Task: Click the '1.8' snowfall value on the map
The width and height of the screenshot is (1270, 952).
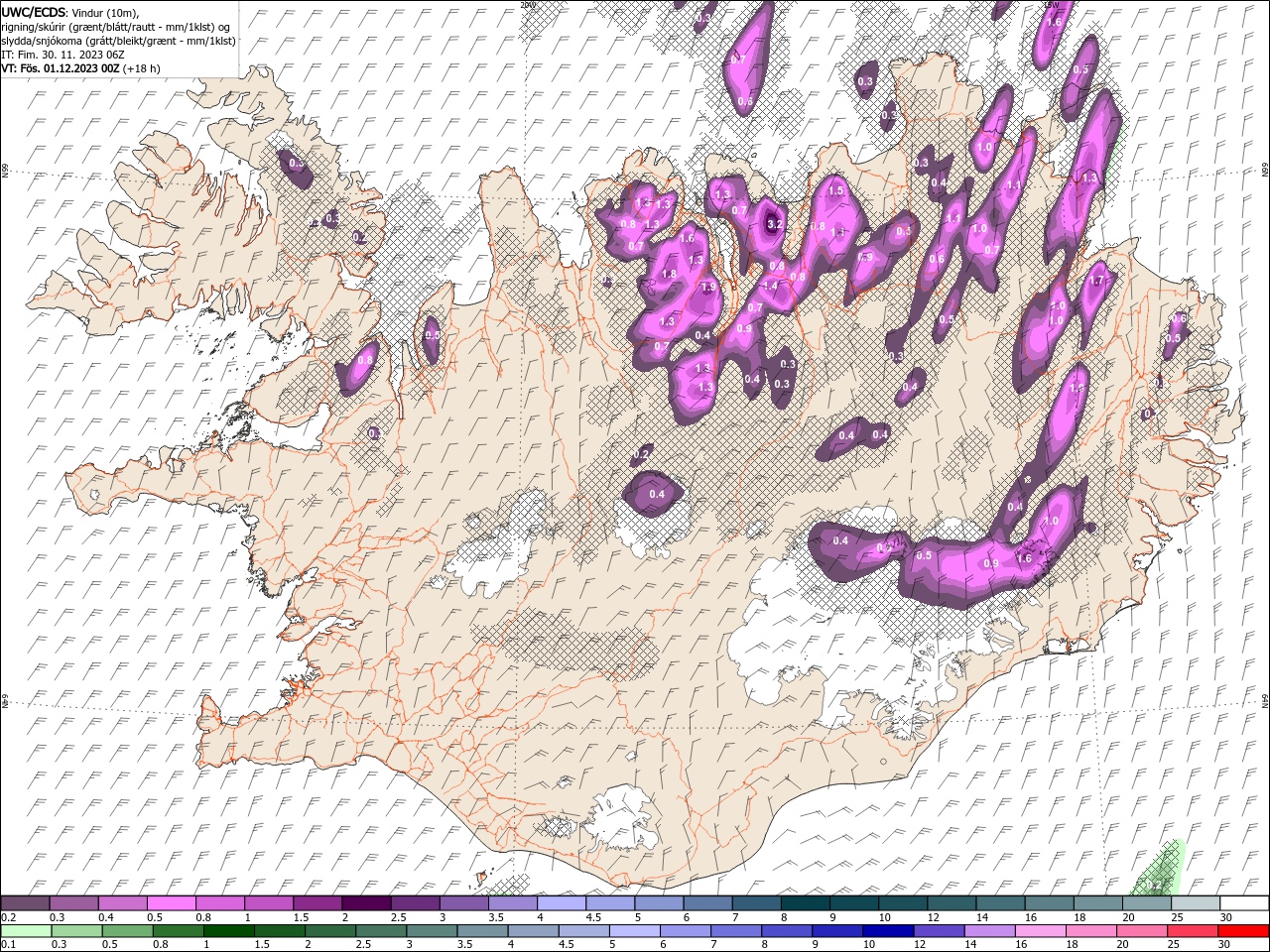Action: (x=669, y=274)
